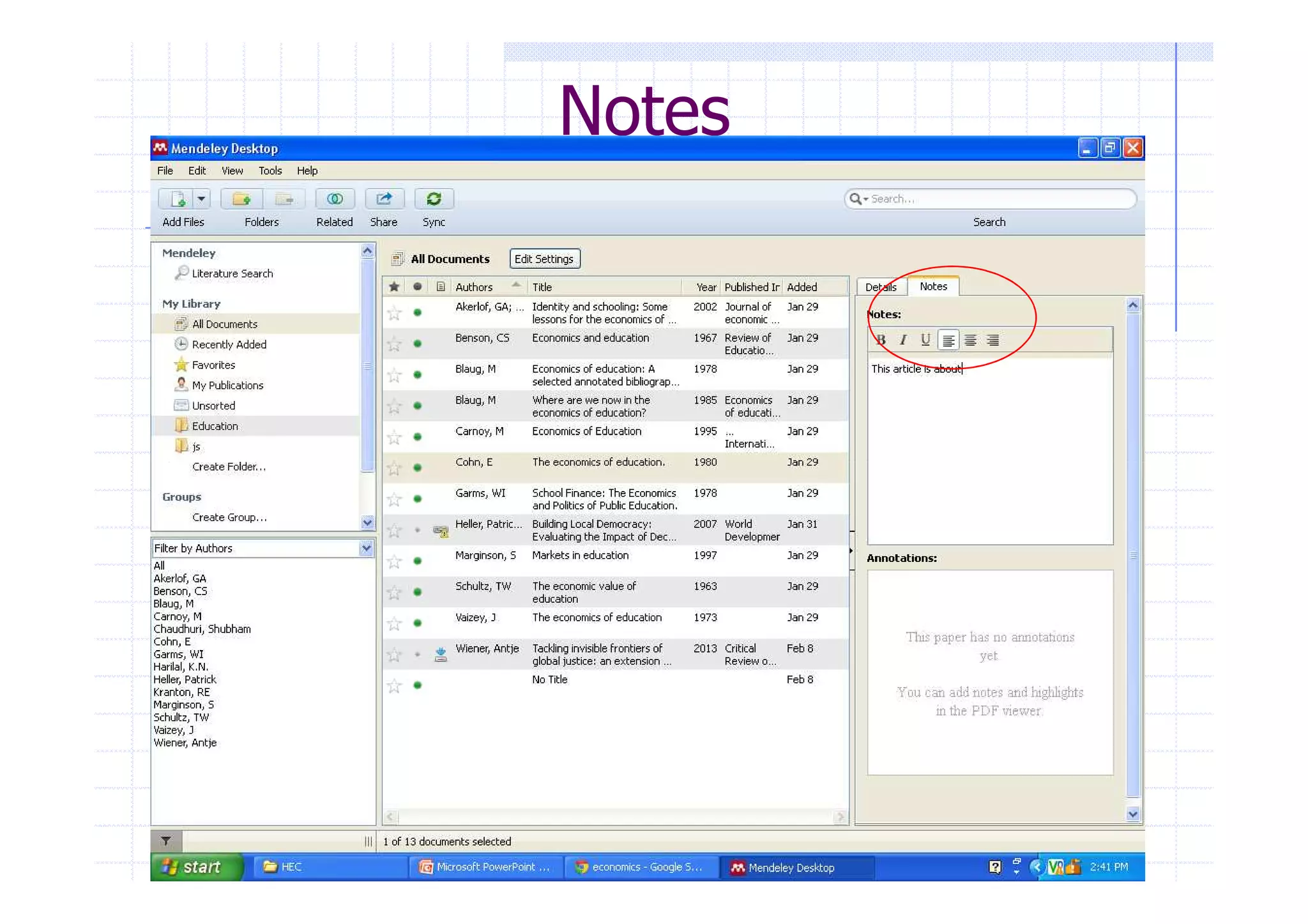This screenshot has width=1308, height=924.
Task: Star the Wiener, Antje document
Action: [x=395, y=655]
